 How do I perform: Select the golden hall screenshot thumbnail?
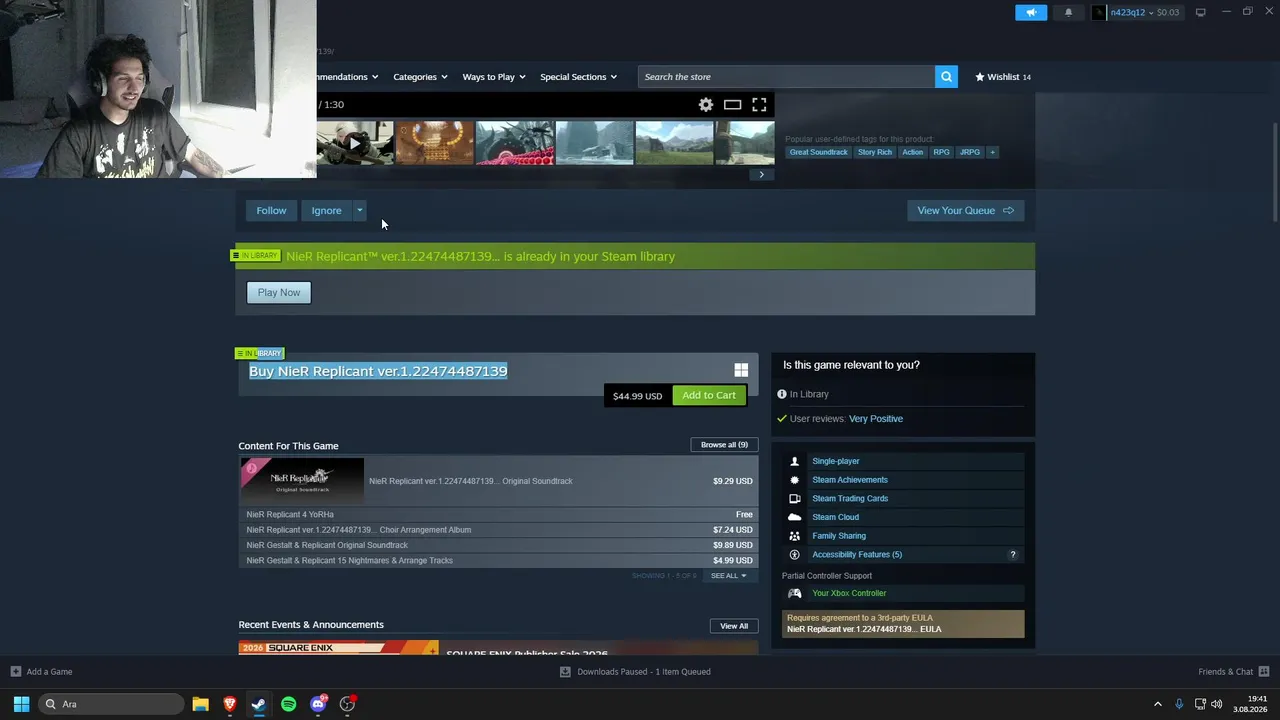tap(434, 143)
